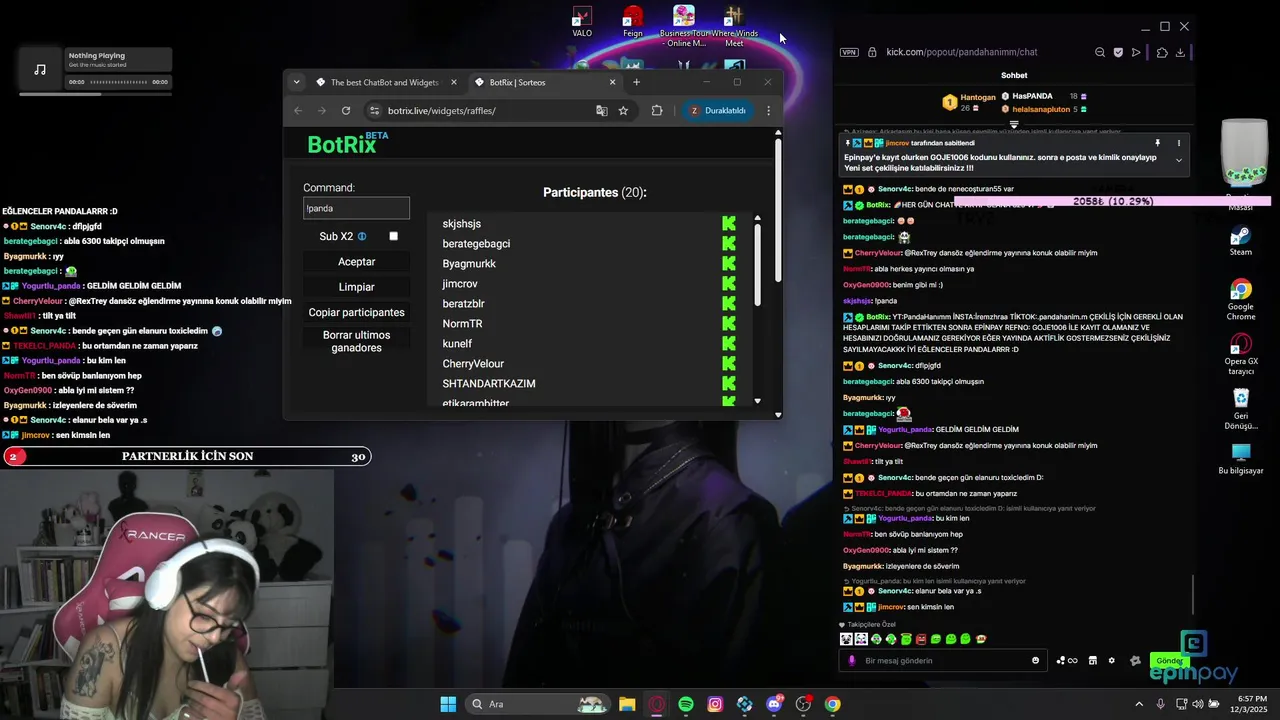The width and height of the screenshot is (1280, 720).
Task: Click the BotRix BETA logo
Action: pos(347,144)
